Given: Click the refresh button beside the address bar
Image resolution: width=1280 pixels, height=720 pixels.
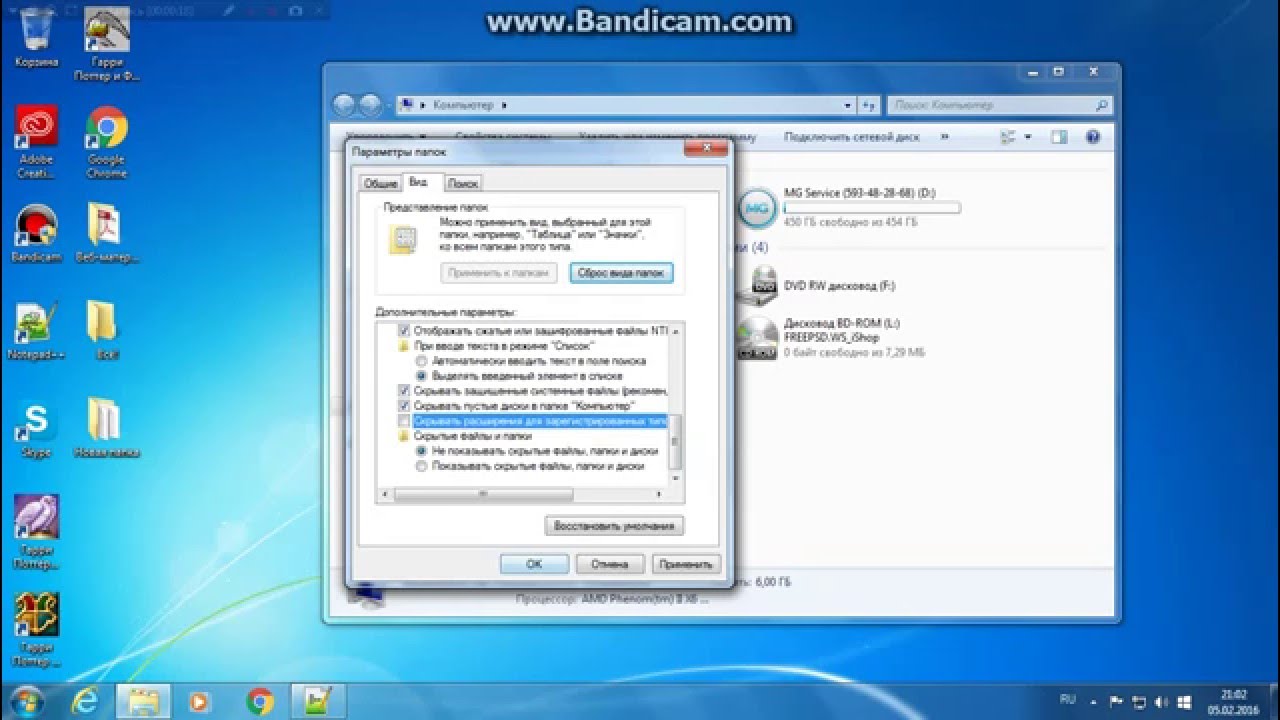Looking at the screenshot, I should (869, 104).
